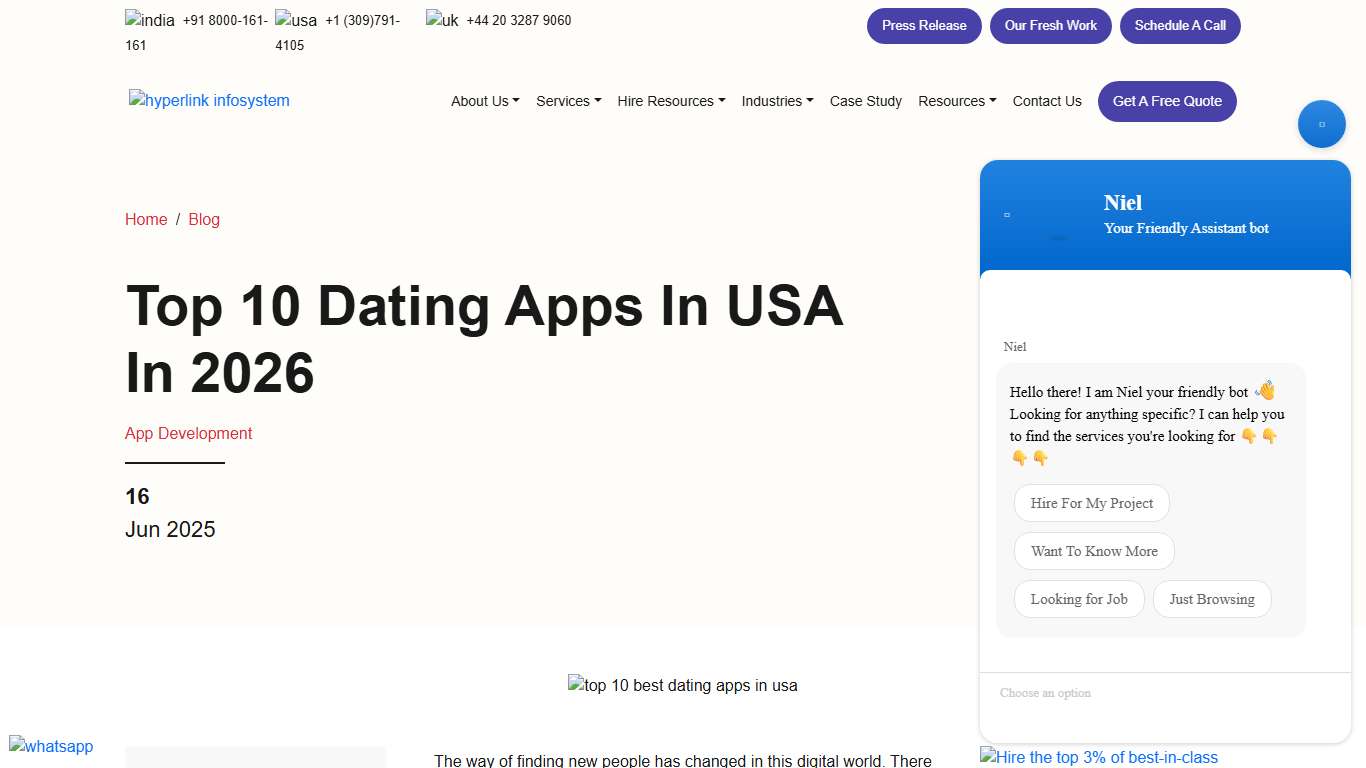1366x768 pixels.
Task: Expand the About Us dropdown
Action: (x=484, y=101)
